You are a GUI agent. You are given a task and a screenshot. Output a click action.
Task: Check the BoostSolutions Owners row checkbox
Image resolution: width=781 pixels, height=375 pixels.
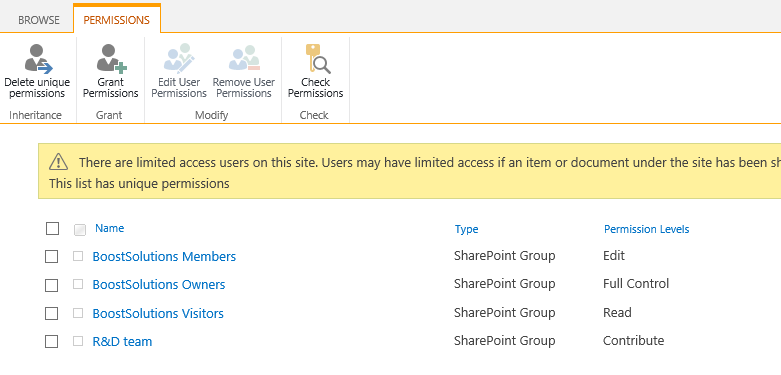(51, 285)
